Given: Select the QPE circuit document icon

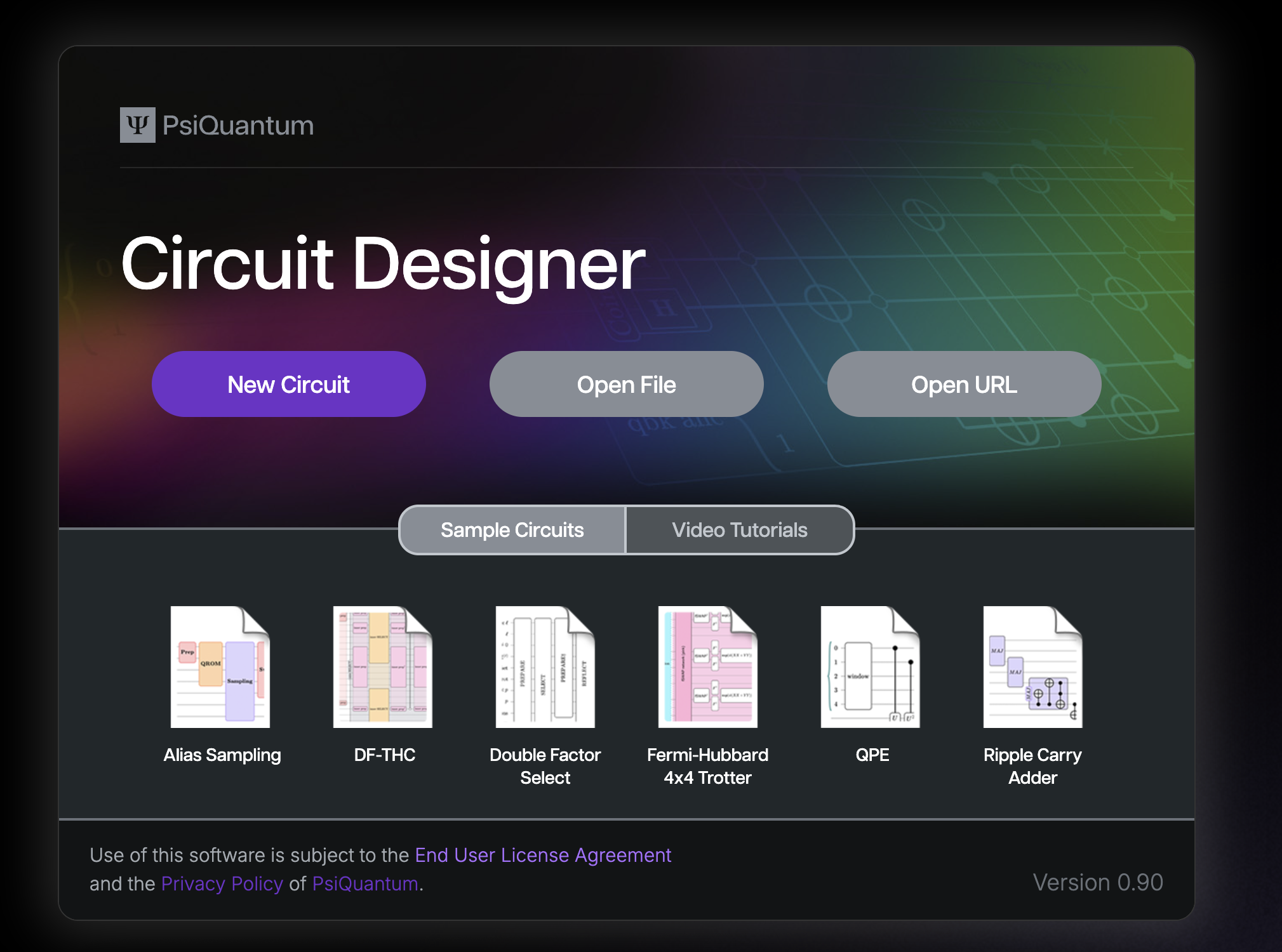Looking at the screenshot, I should click(x=870, y=670).
